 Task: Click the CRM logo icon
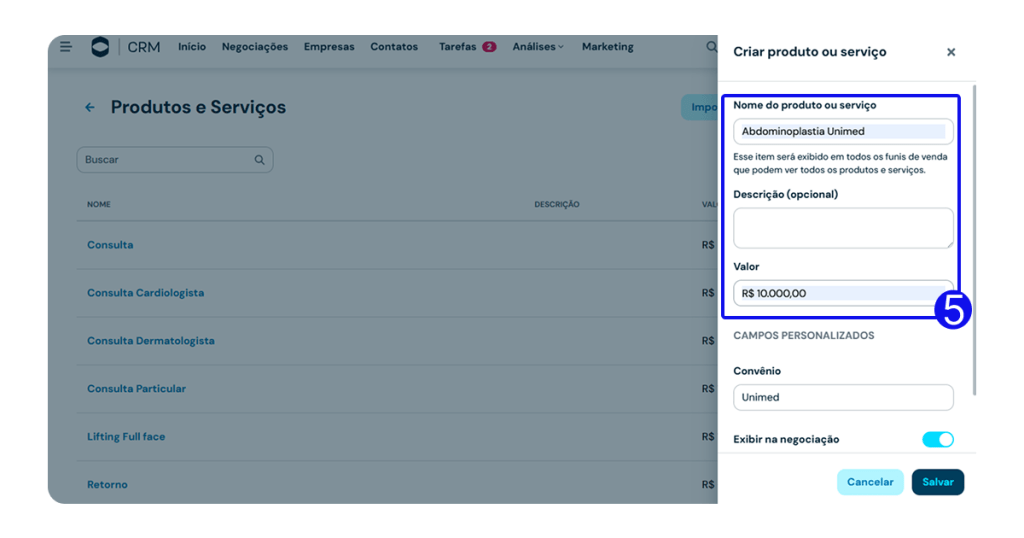100,47
